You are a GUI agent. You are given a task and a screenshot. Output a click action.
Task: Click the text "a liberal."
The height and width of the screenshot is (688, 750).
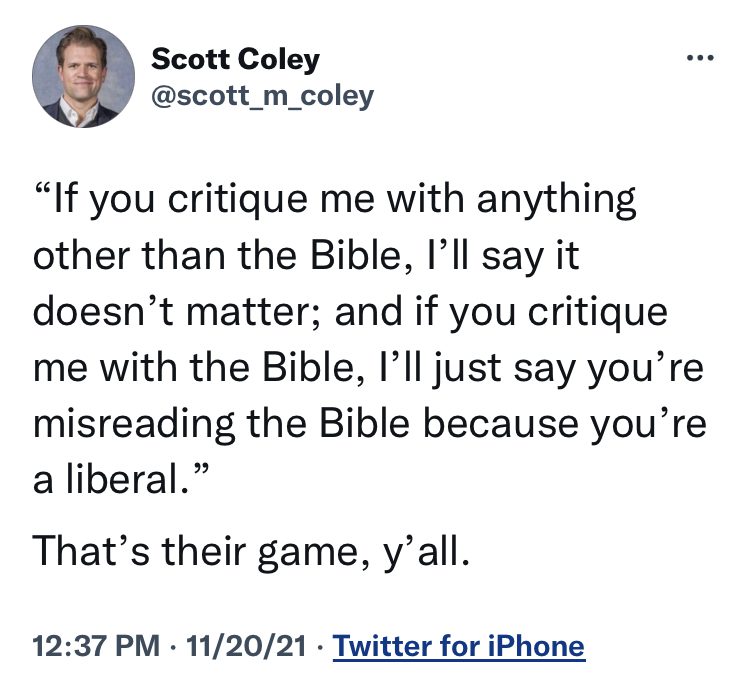point(121,480)
